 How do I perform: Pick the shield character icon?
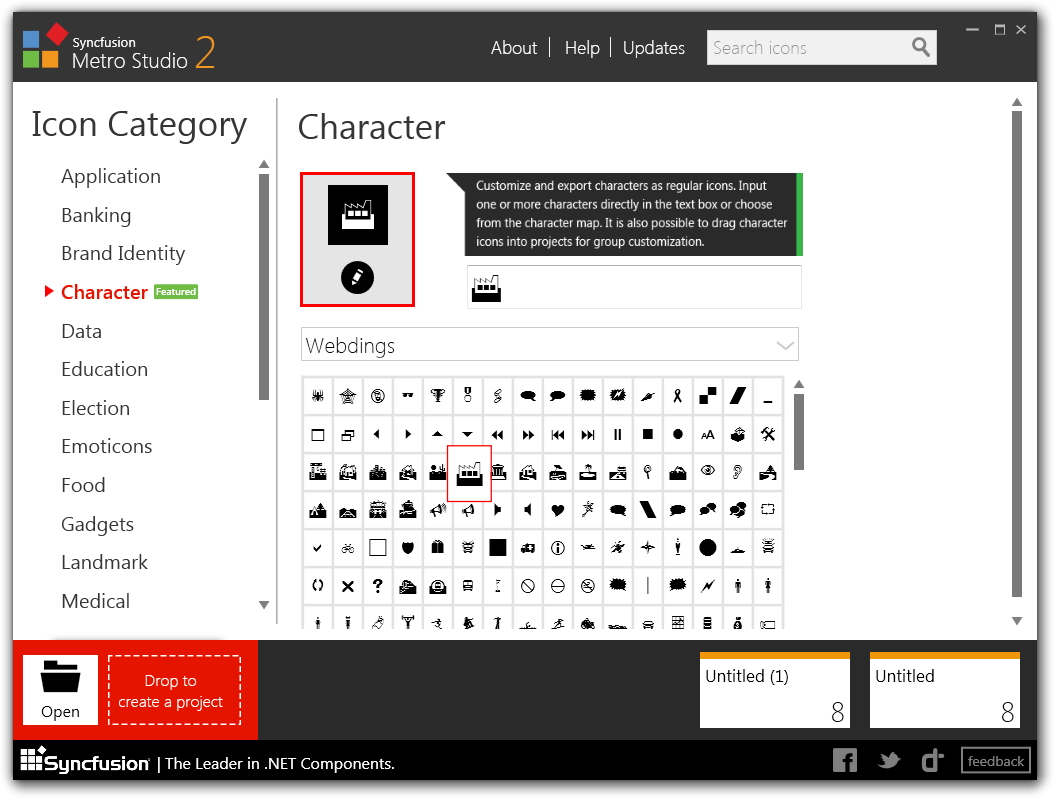pos(407,548)
